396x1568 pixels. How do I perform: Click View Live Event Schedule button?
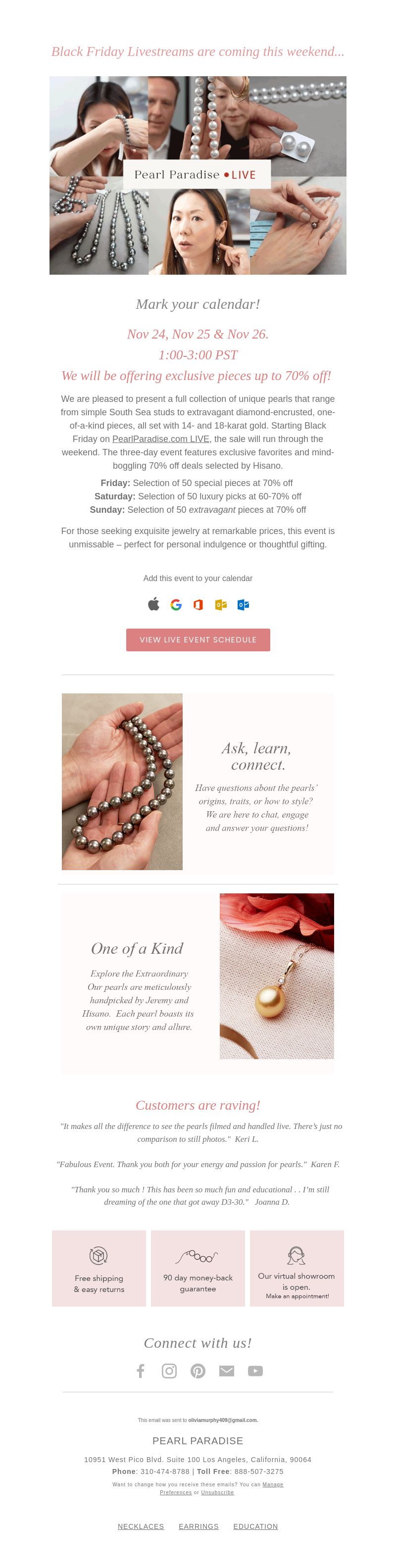[198, 640]
